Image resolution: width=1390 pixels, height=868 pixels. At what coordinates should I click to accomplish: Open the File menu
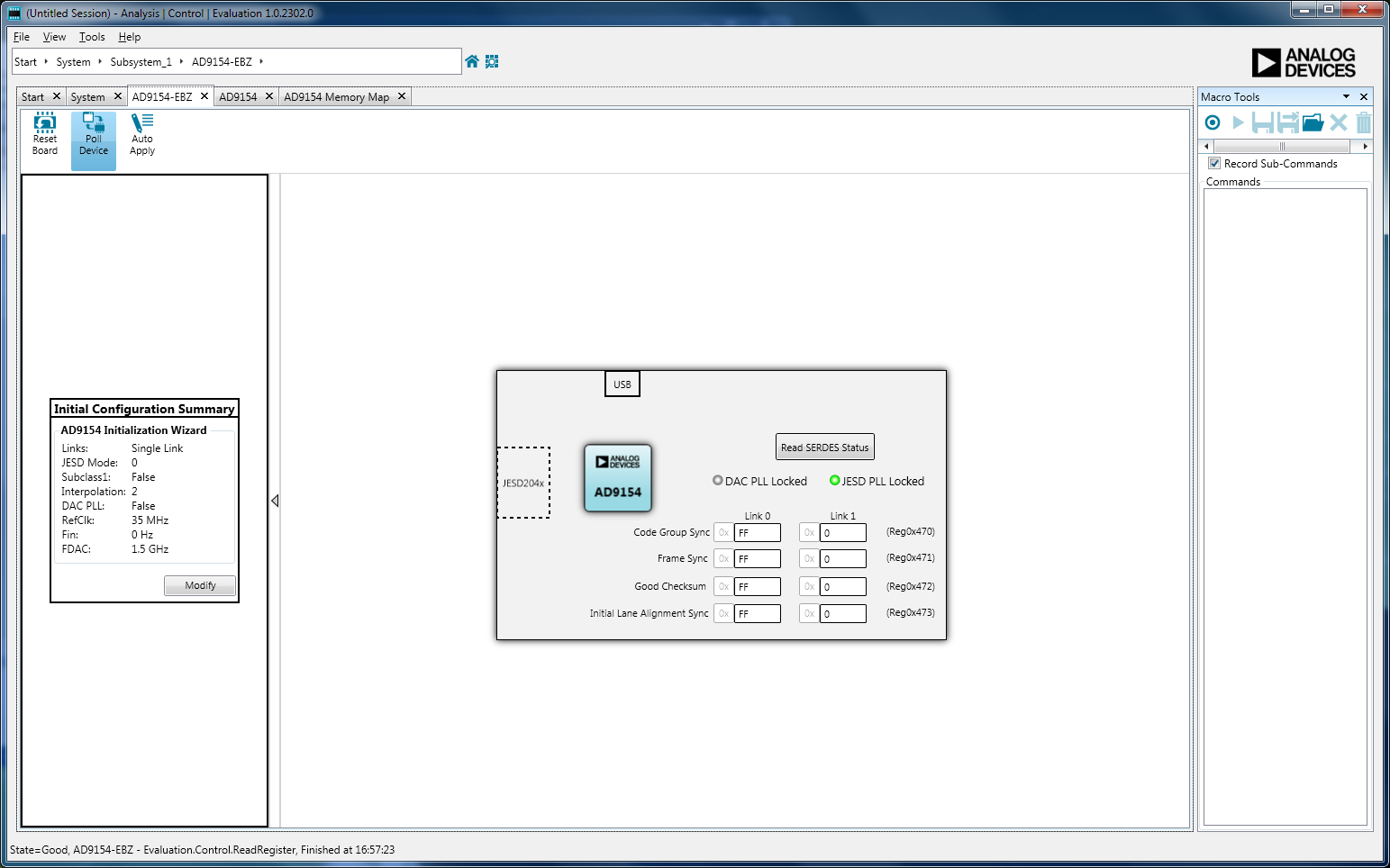pos(22,37)
